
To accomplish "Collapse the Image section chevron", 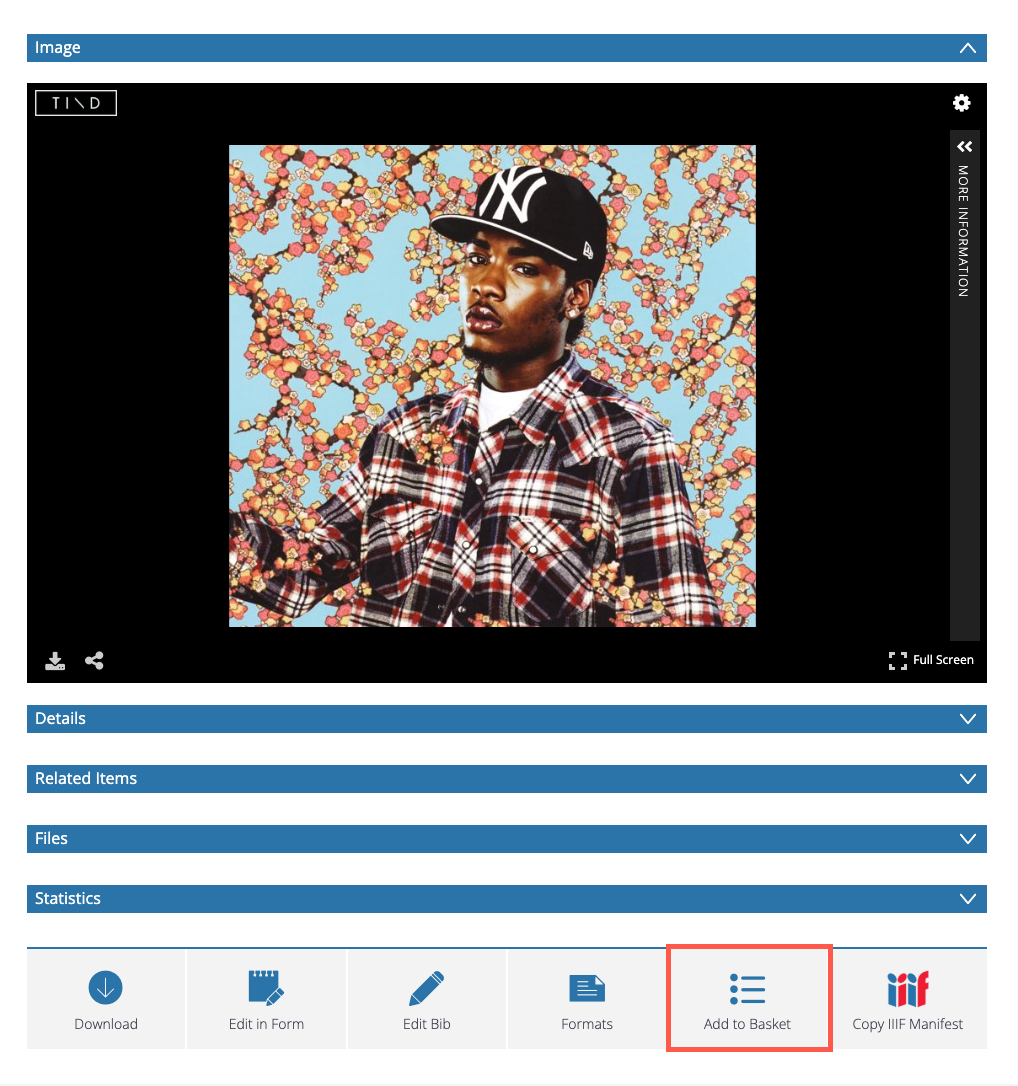I will click(967, 48).
